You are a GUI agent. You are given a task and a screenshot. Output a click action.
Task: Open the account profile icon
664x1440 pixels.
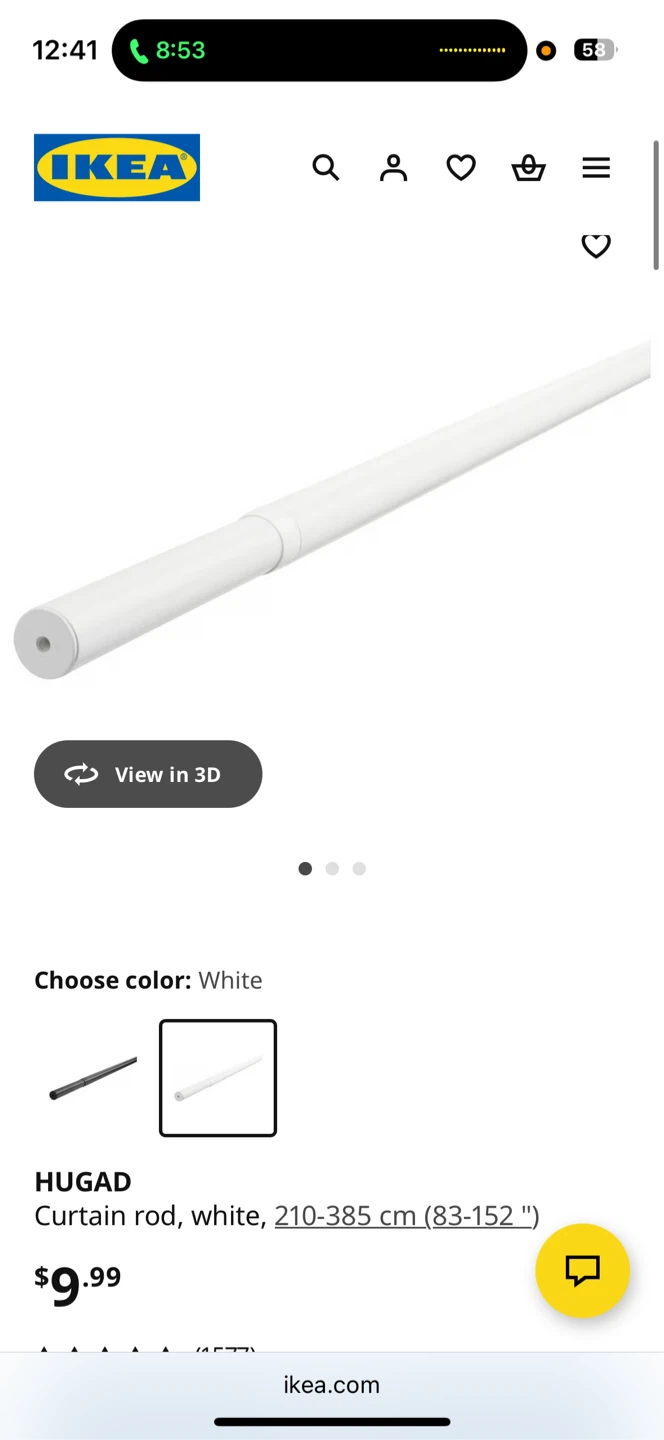pyautogui.click(x=394, y=168)
